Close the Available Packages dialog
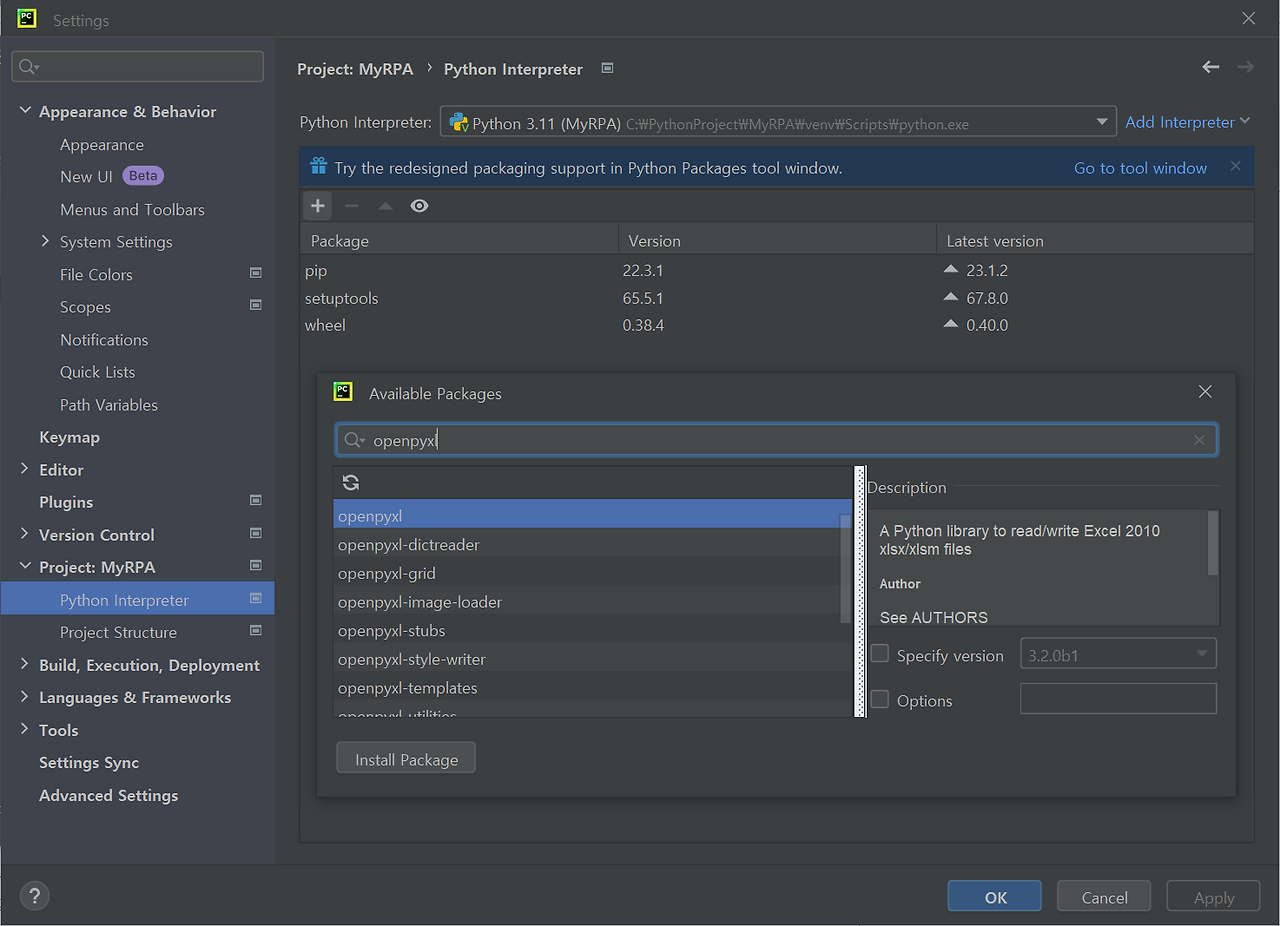Image resolution: width=1280 pixels, height=926 pixels. [x=1205, y=392]
